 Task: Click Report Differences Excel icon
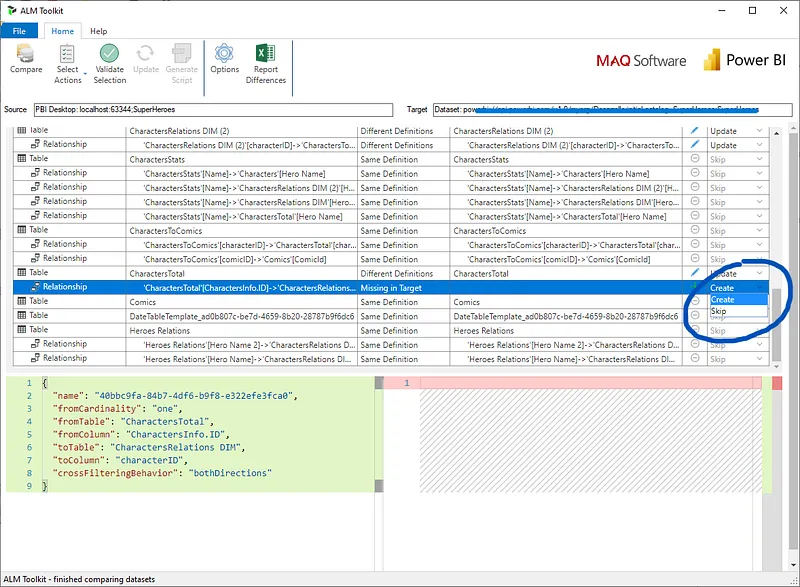265,53
